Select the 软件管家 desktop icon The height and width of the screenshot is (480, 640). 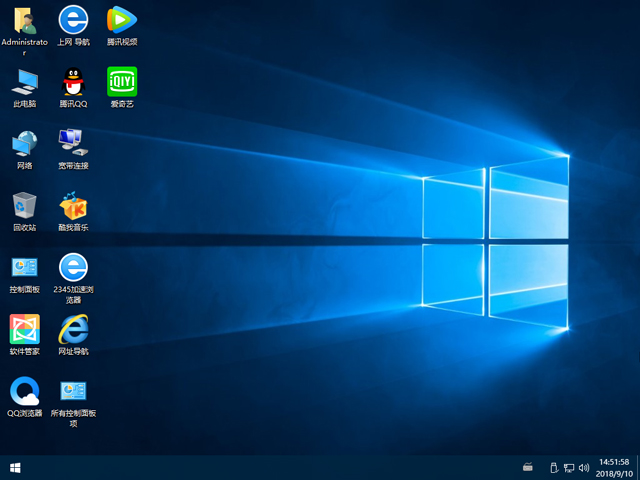(24, 329)
